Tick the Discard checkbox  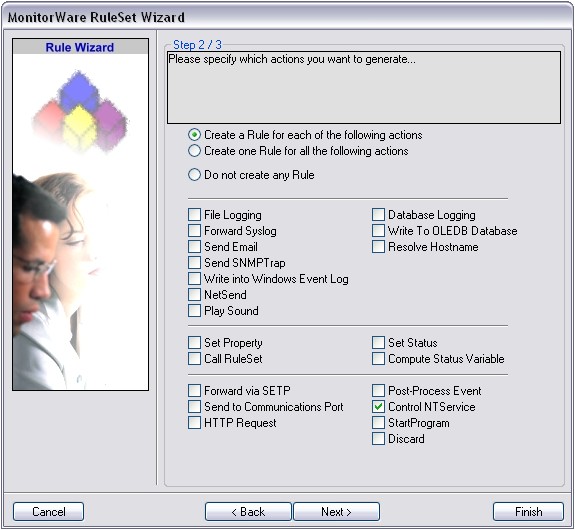click(x=378, y=439)
